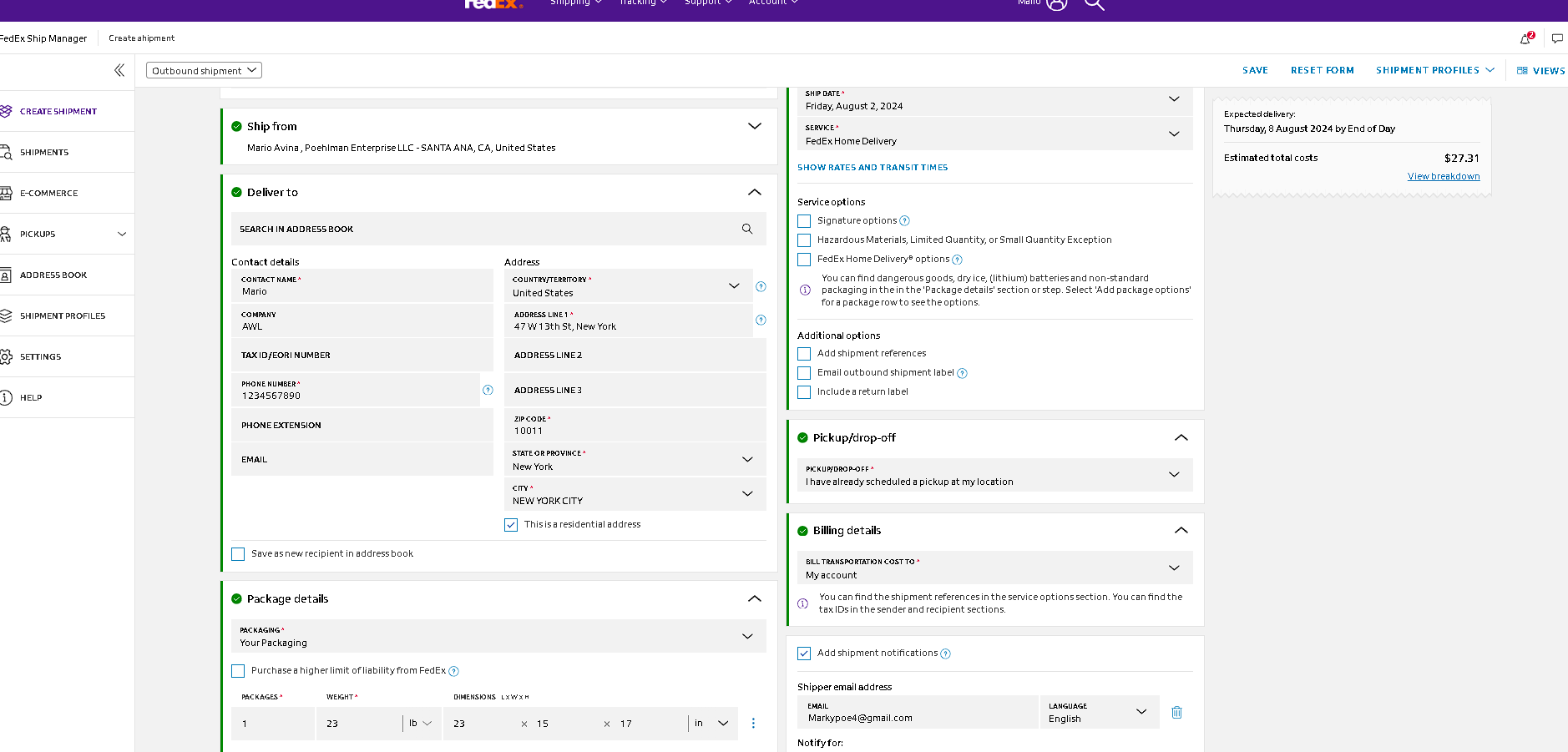Click the Shipment Profiles sidebar icon
This screenshot has width=1568, height=752.
[5, 315]
